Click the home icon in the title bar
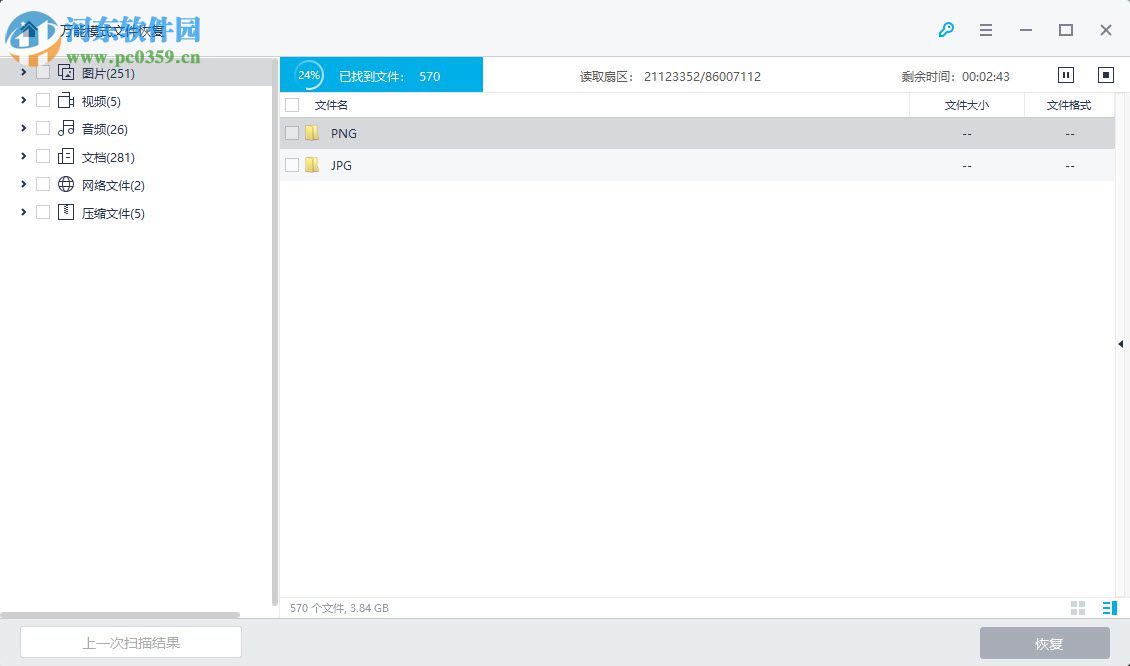This screenshot has height=666, width=1130. click(x=29, y=29)
